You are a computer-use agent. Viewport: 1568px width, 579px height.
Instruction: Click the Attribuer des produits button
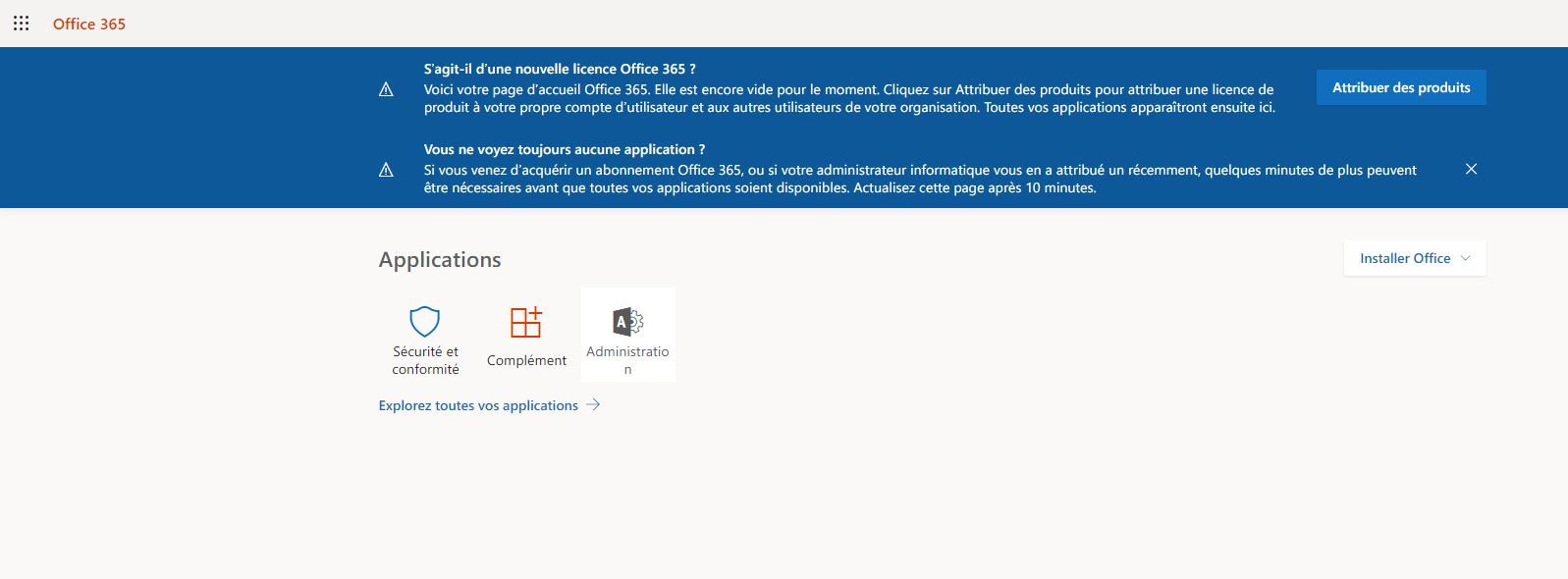coord(1401,87)
